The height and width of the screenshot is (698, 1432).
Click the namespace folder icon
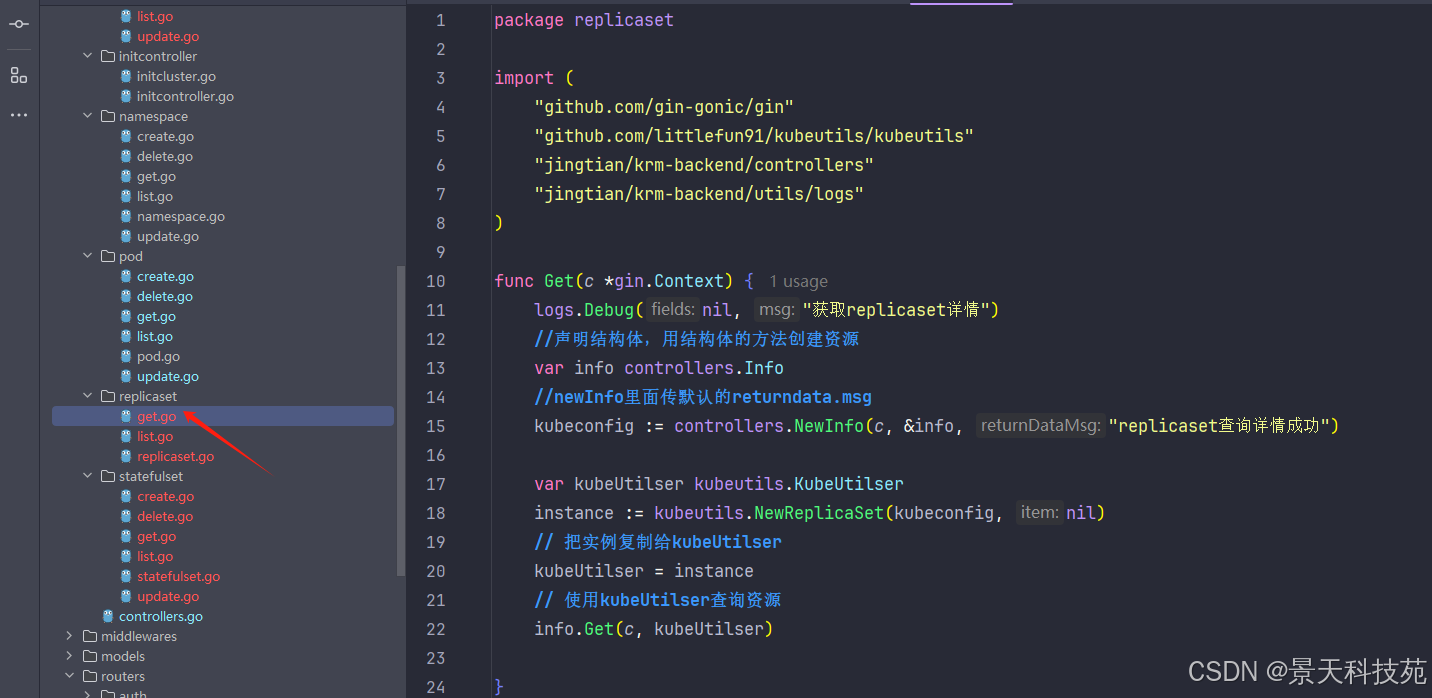[108, 116]
